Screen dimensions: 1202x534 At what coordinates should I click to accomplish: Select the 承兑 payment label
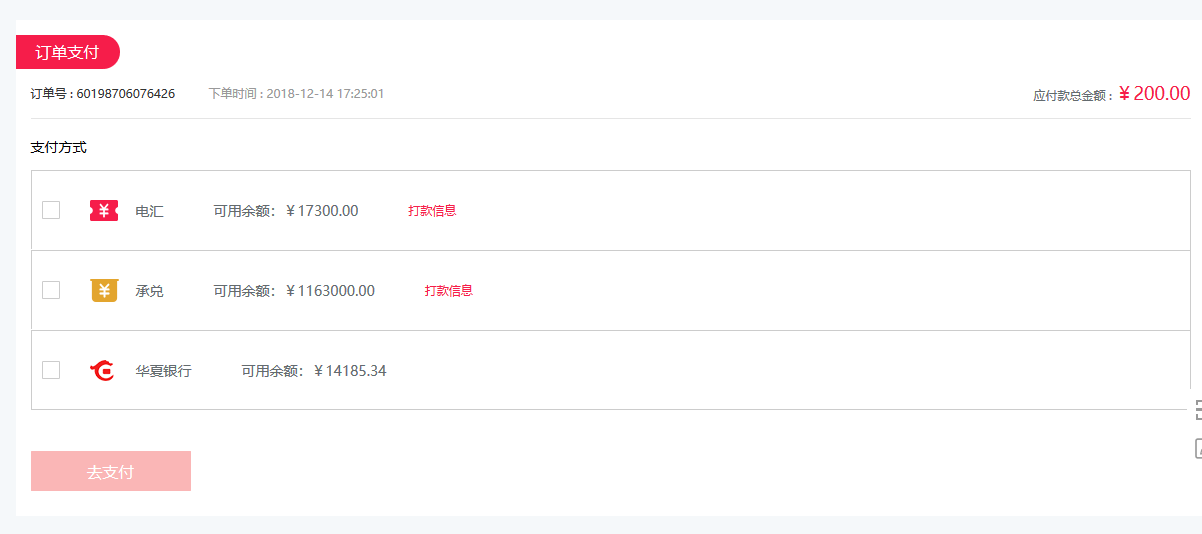click(150, 291)
